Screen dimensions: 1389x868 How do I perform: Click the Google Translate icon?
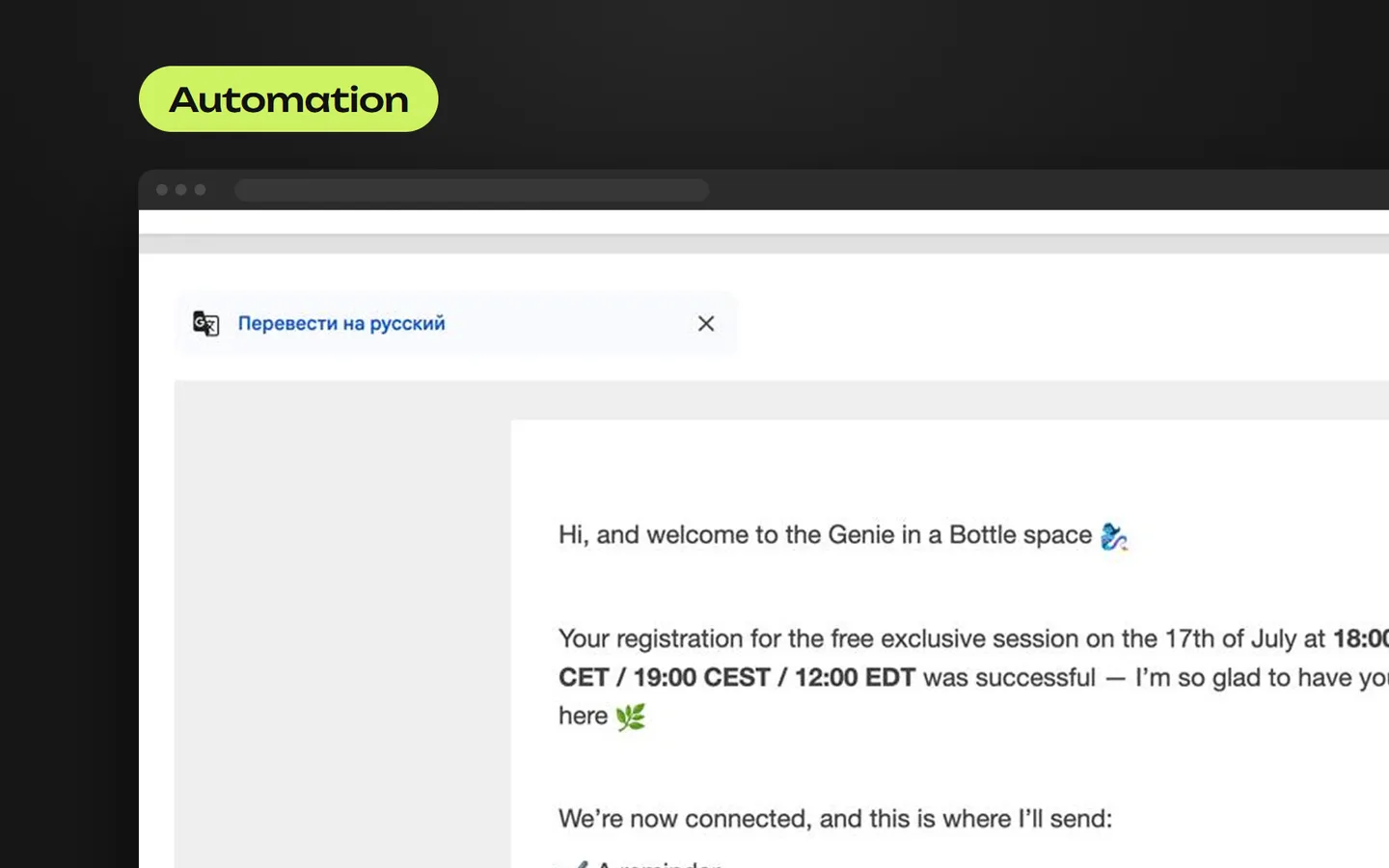tap(205, 323)
